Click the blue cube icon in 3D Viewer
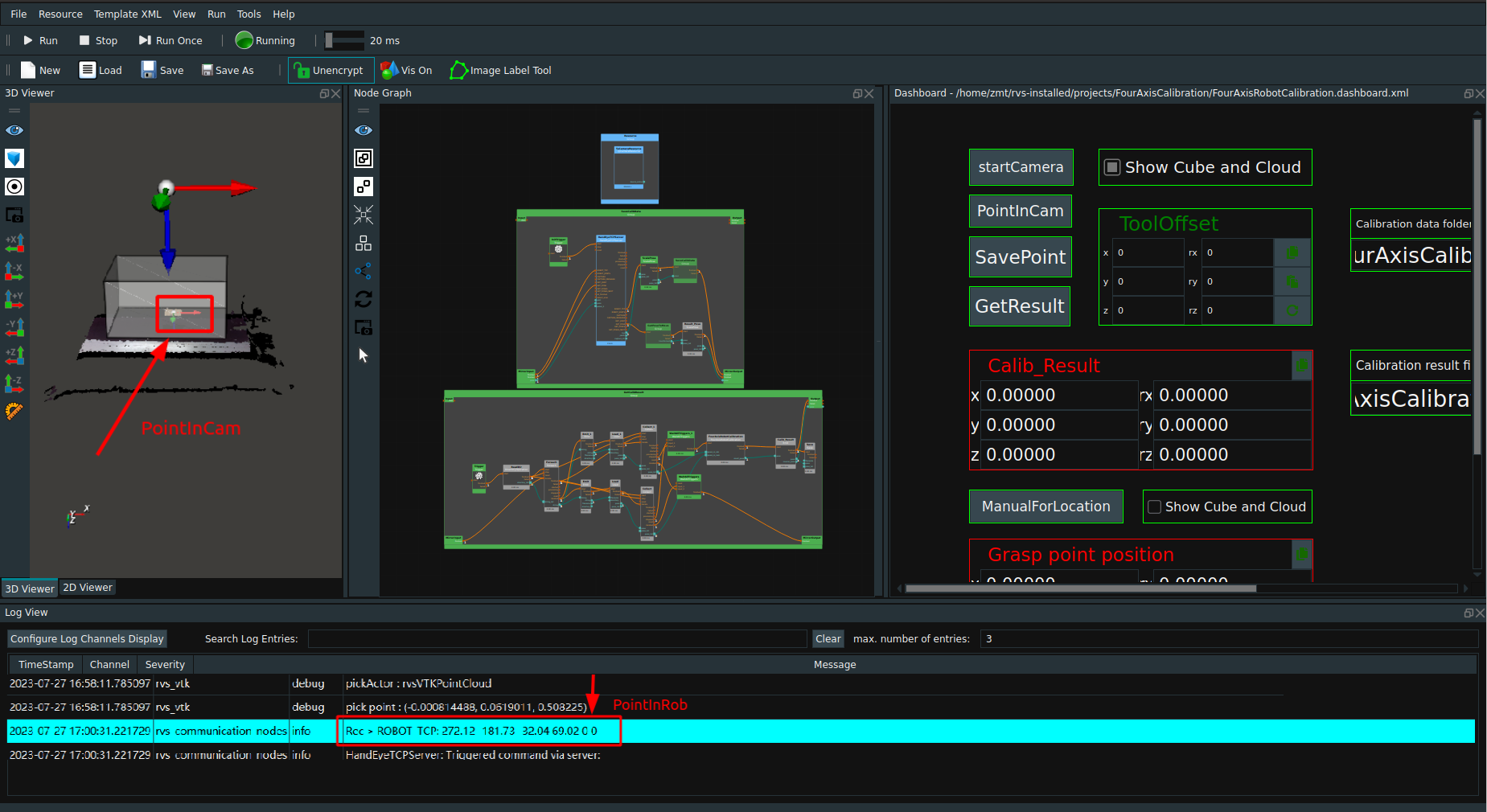 tap(14, 158)
